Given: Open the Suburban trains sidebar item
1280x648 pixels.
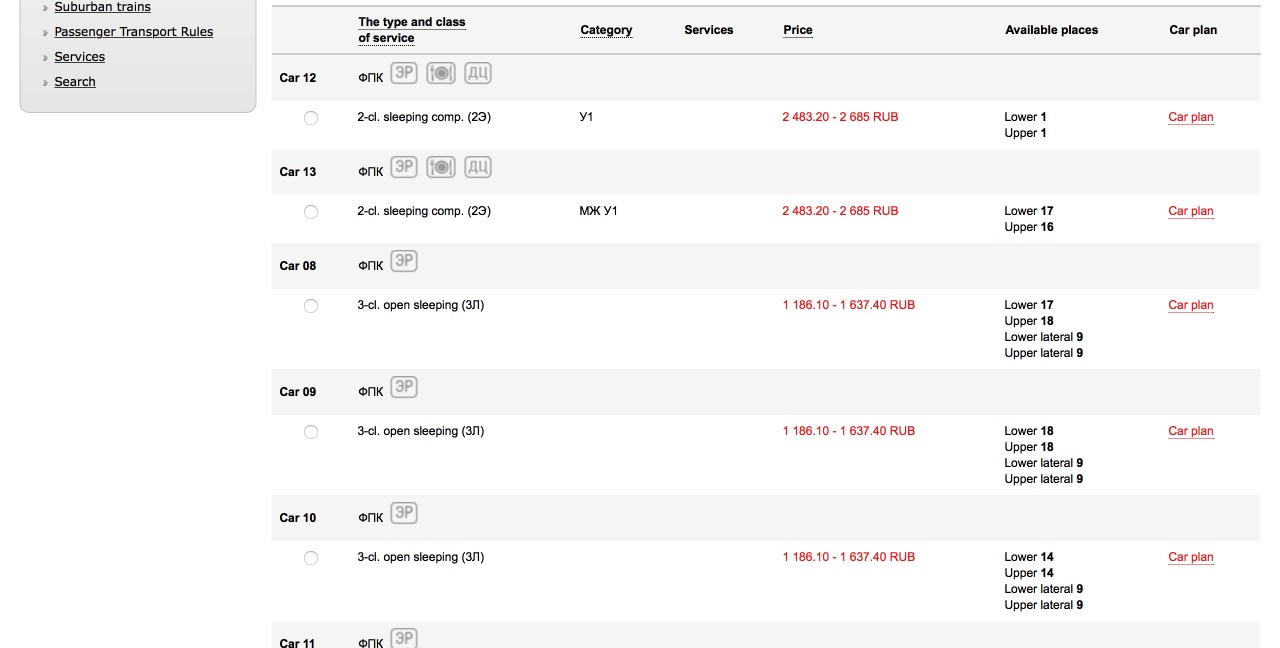Looking at the screenshot, I should pyautogui.click(x=102, y=7).
